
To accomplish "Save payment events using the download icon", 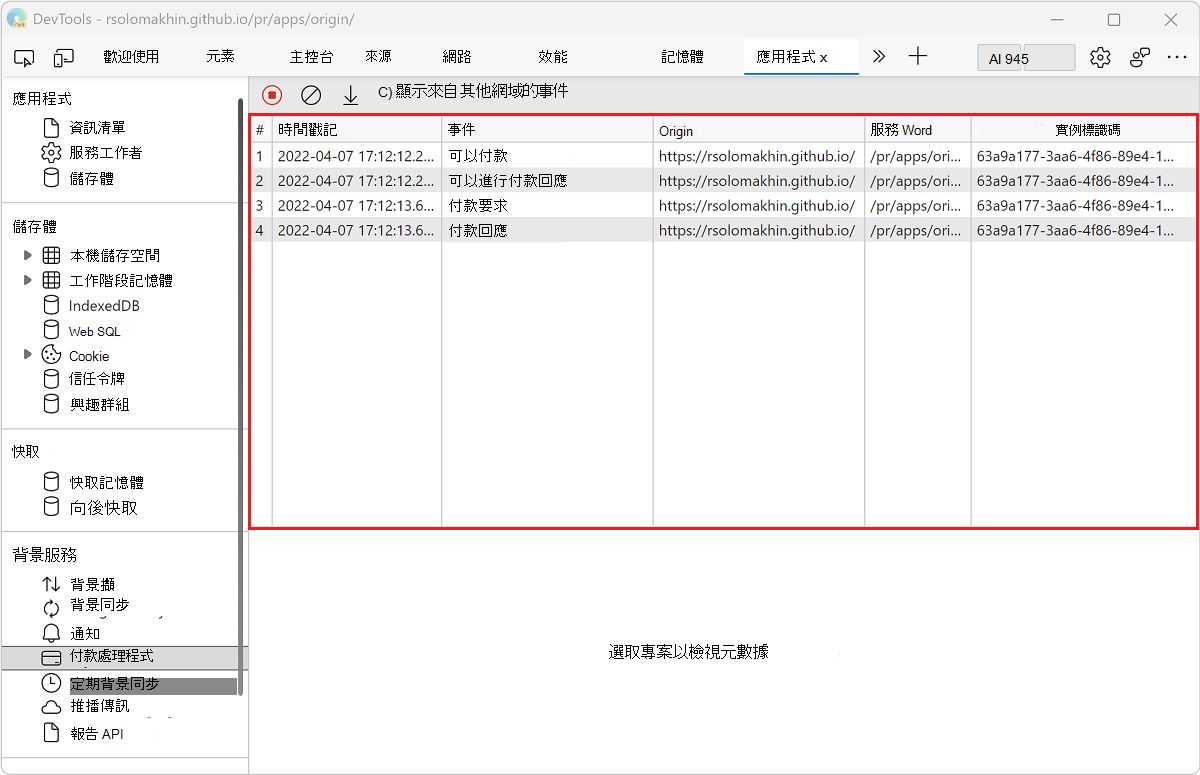I will [349, 95].
